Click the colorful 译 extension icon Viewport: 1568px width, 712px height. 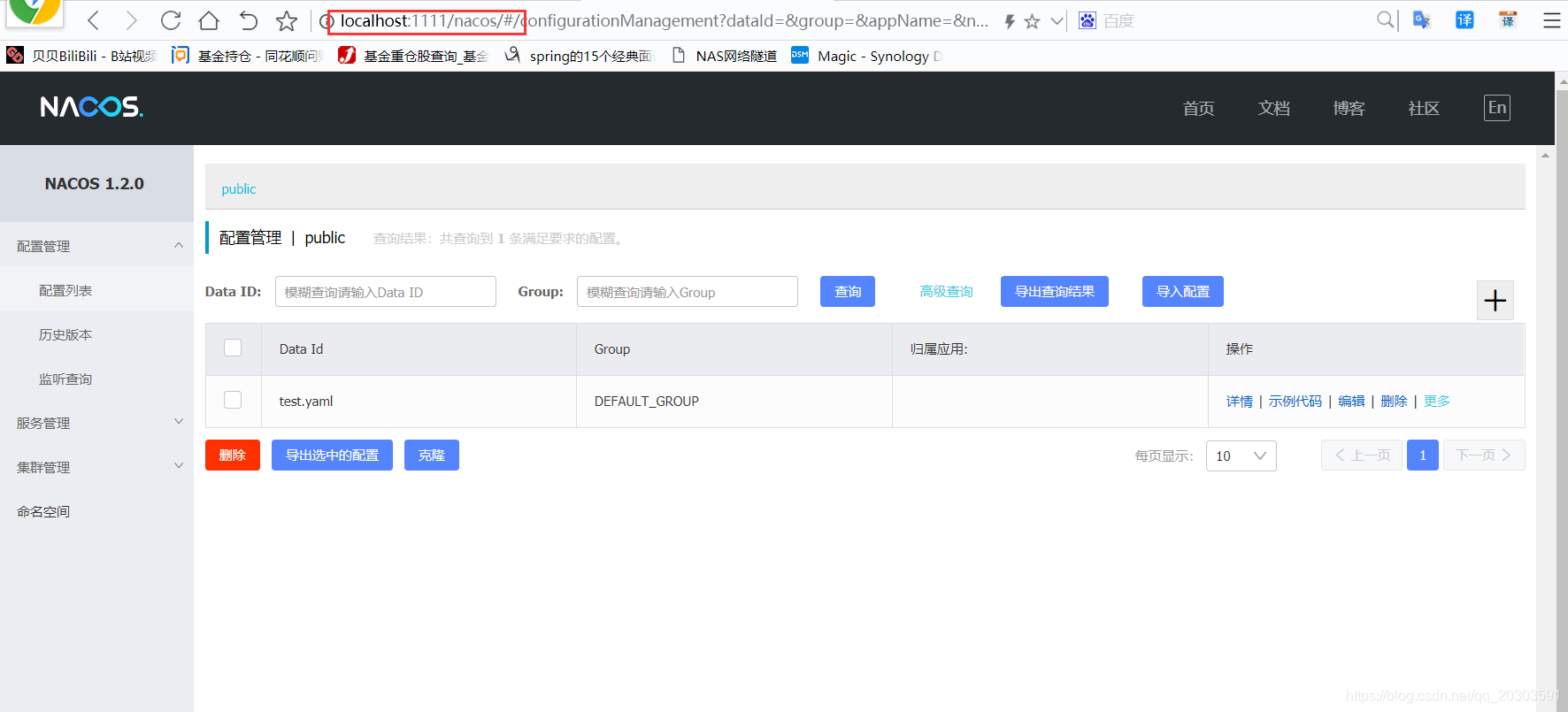1508,19
